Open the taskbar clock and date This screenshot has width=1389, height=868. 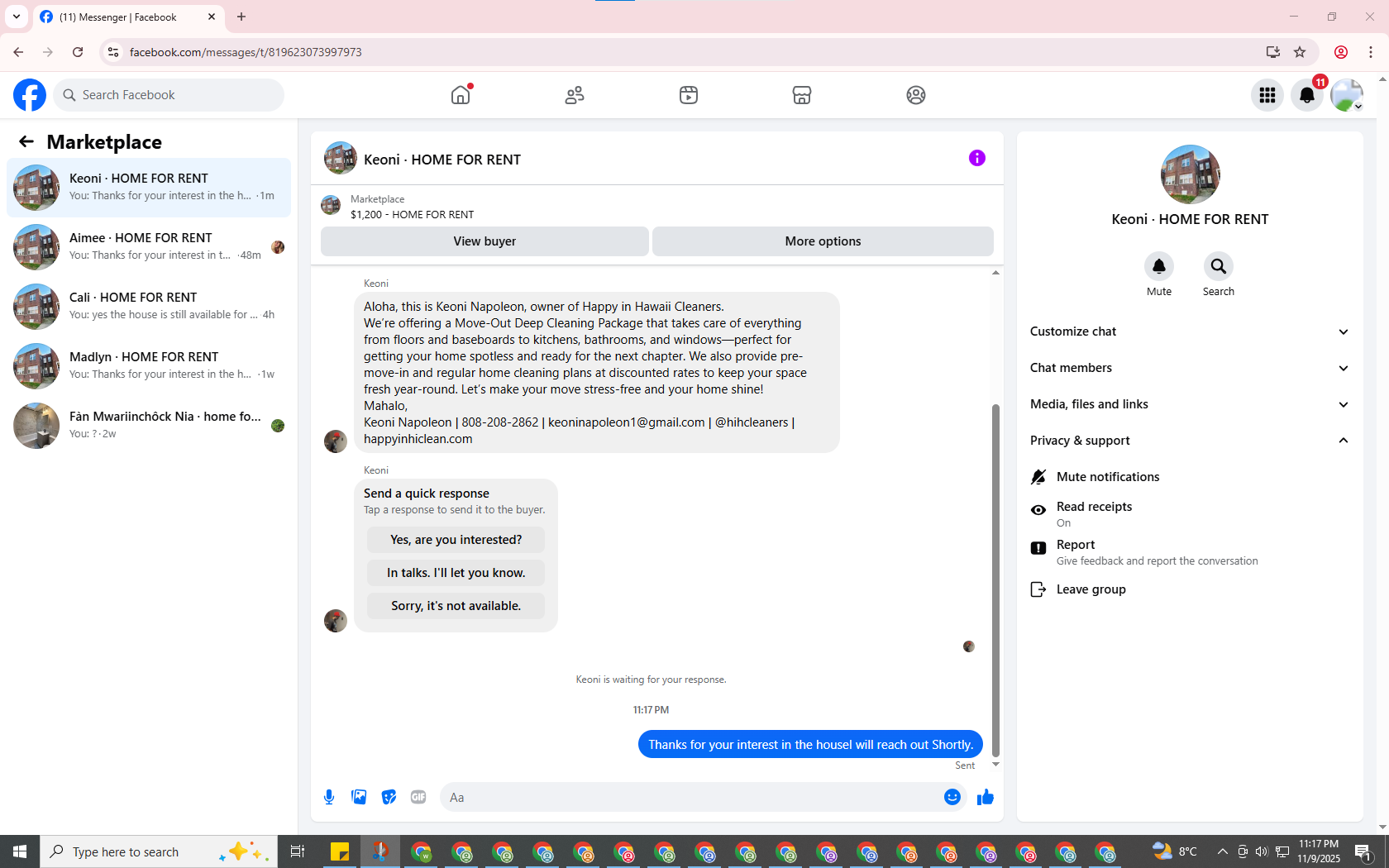pos(1319,851)
